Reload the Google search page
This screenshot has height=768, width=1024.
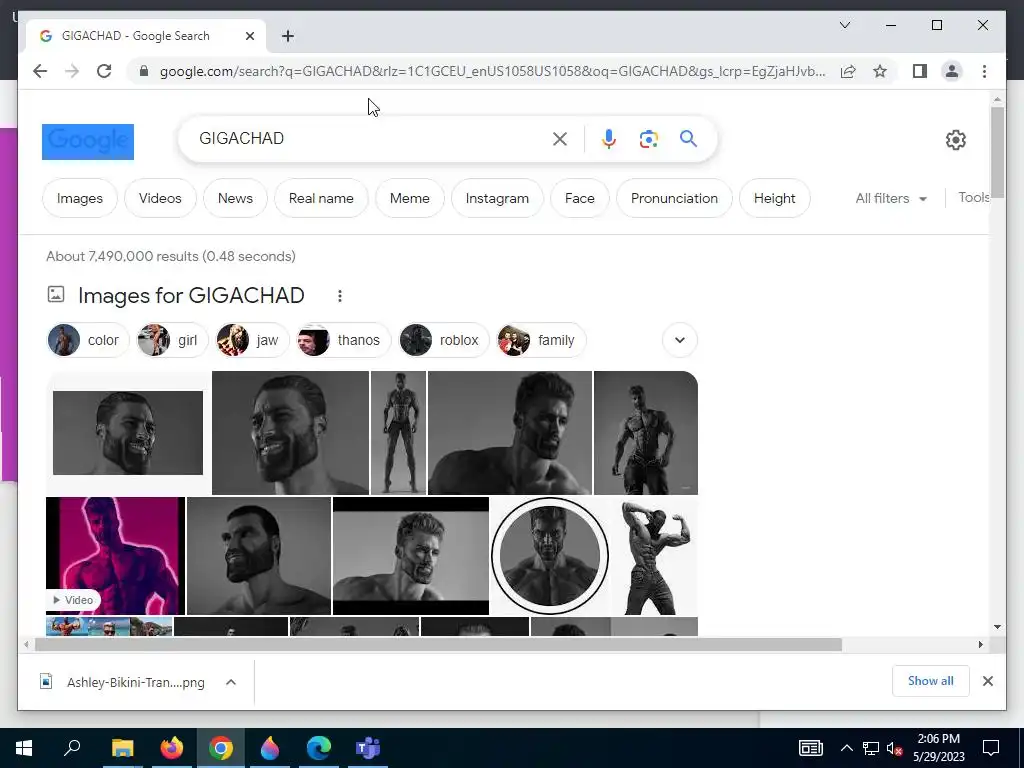click(104, 71)
